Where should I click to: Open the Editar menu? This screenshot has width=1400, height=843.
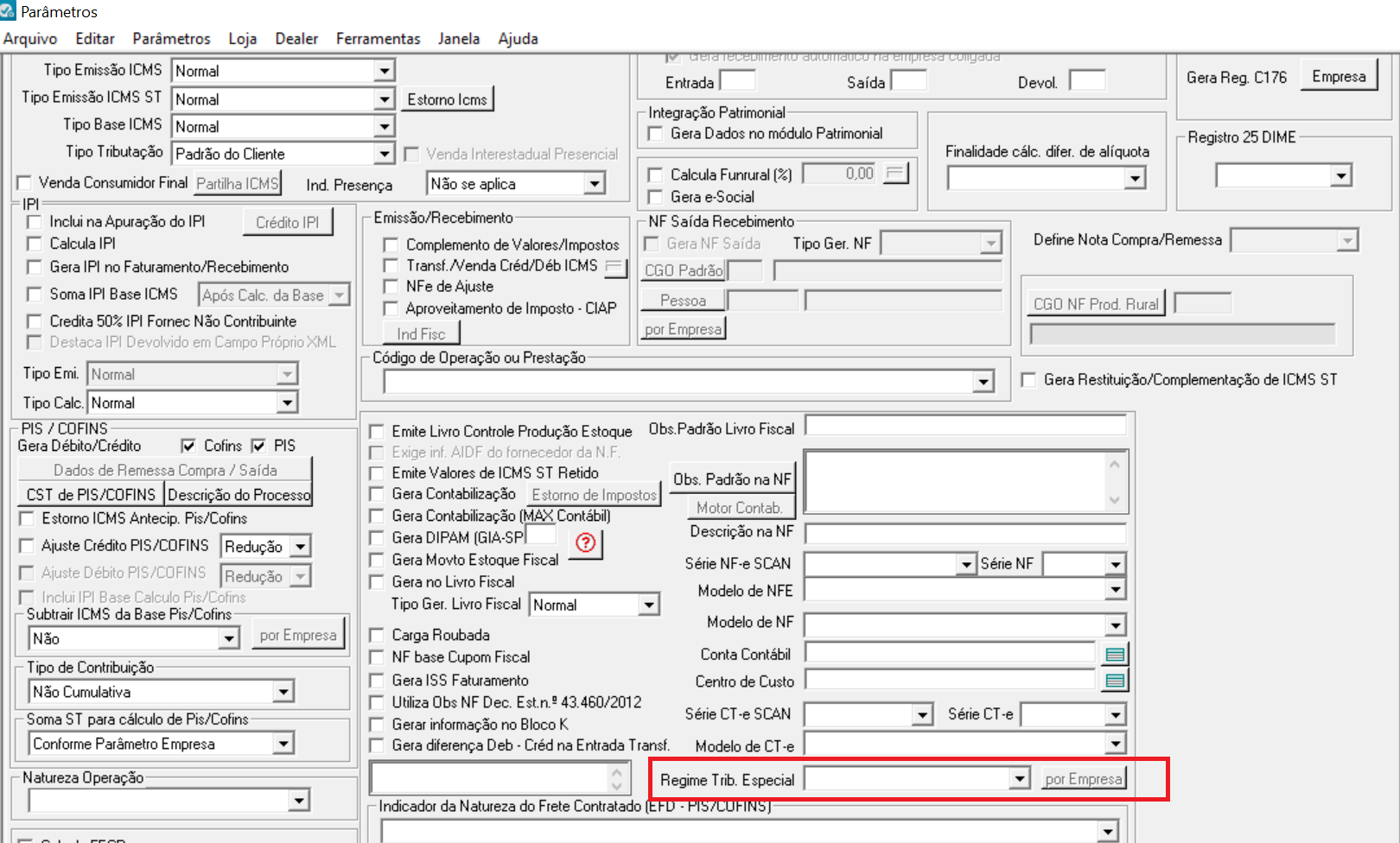[x=95, y=39]
